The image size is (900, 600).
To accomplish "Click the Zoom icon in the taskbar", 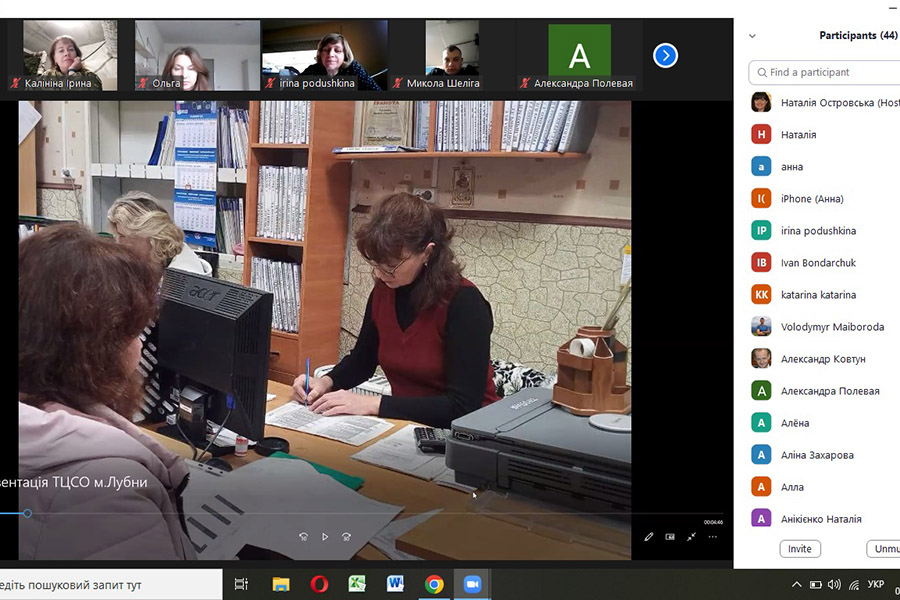I will point(472,584).
